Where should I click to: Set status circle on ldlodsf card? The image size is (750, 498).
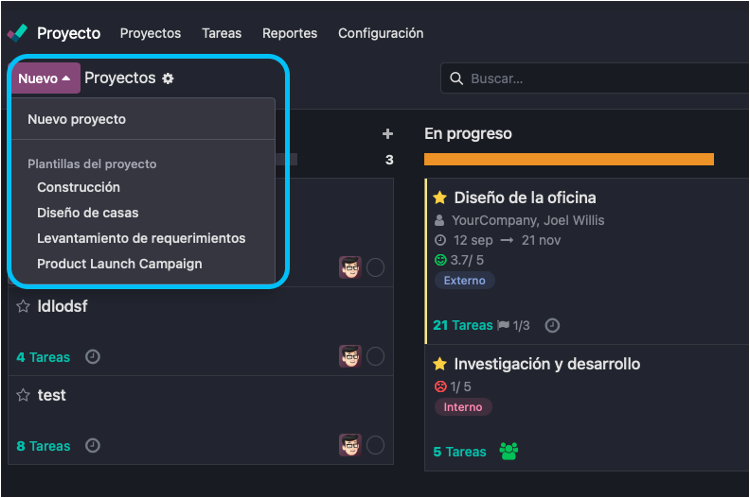tap(375, 357)
